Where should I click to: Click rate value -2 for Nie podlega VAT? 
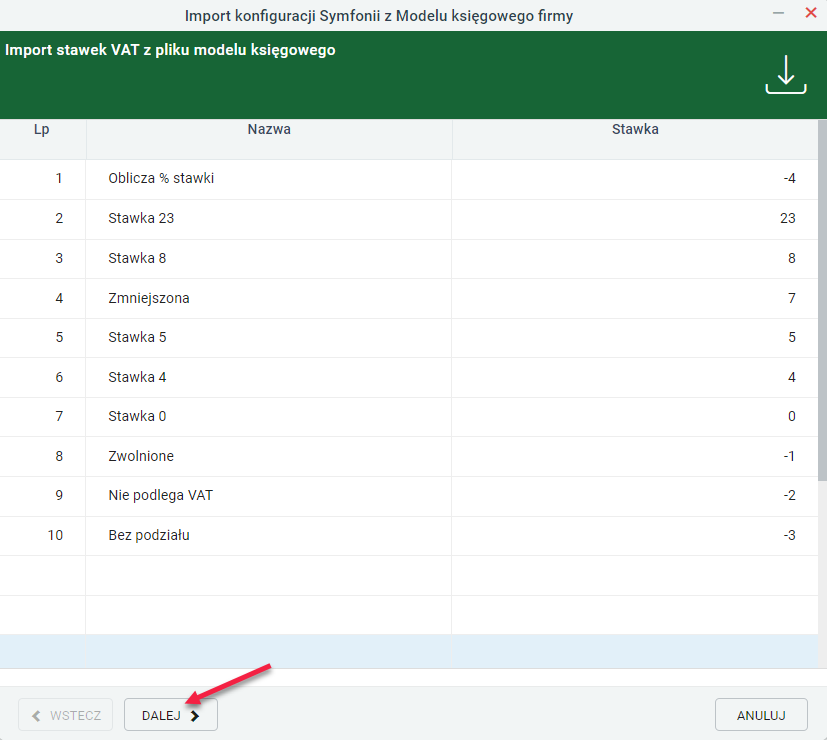coord(789,496)
